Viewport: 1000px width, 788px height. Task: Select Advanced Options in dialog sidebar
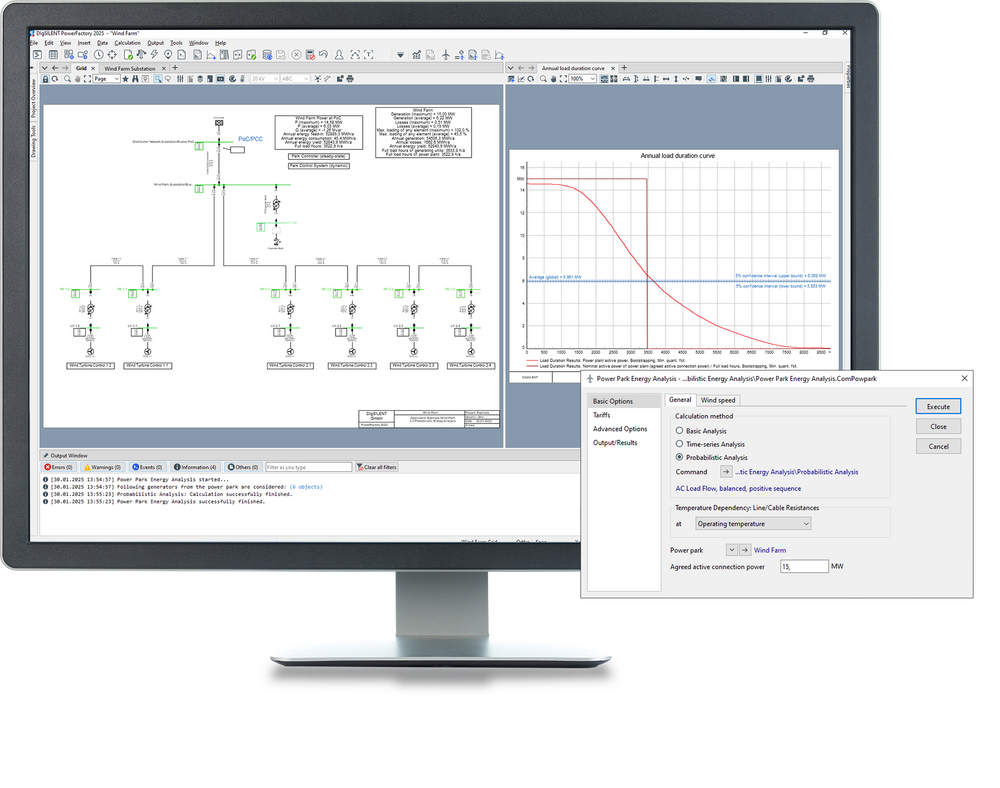tap(626, 429)
